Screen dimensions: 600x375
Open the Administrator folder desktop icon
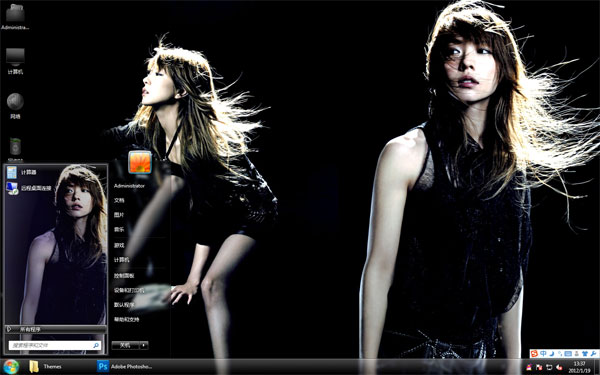15,16
